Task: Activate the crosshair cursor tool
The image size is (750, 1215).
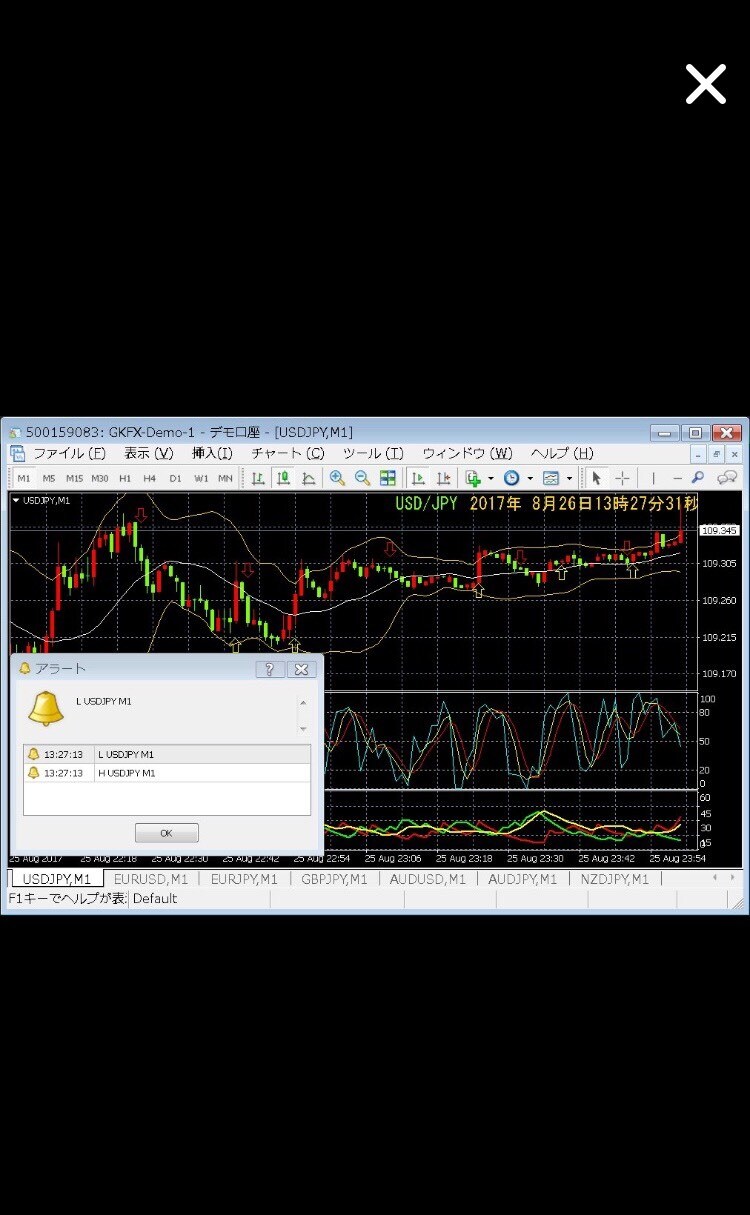Action: point(622,478)
